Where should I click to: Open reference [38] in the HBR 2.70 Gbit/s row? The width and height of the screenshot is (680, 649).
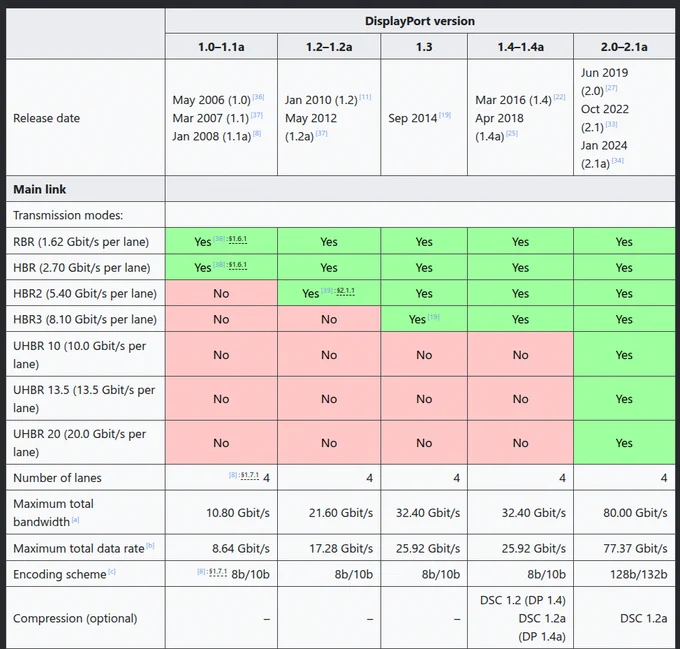point(219,265)
